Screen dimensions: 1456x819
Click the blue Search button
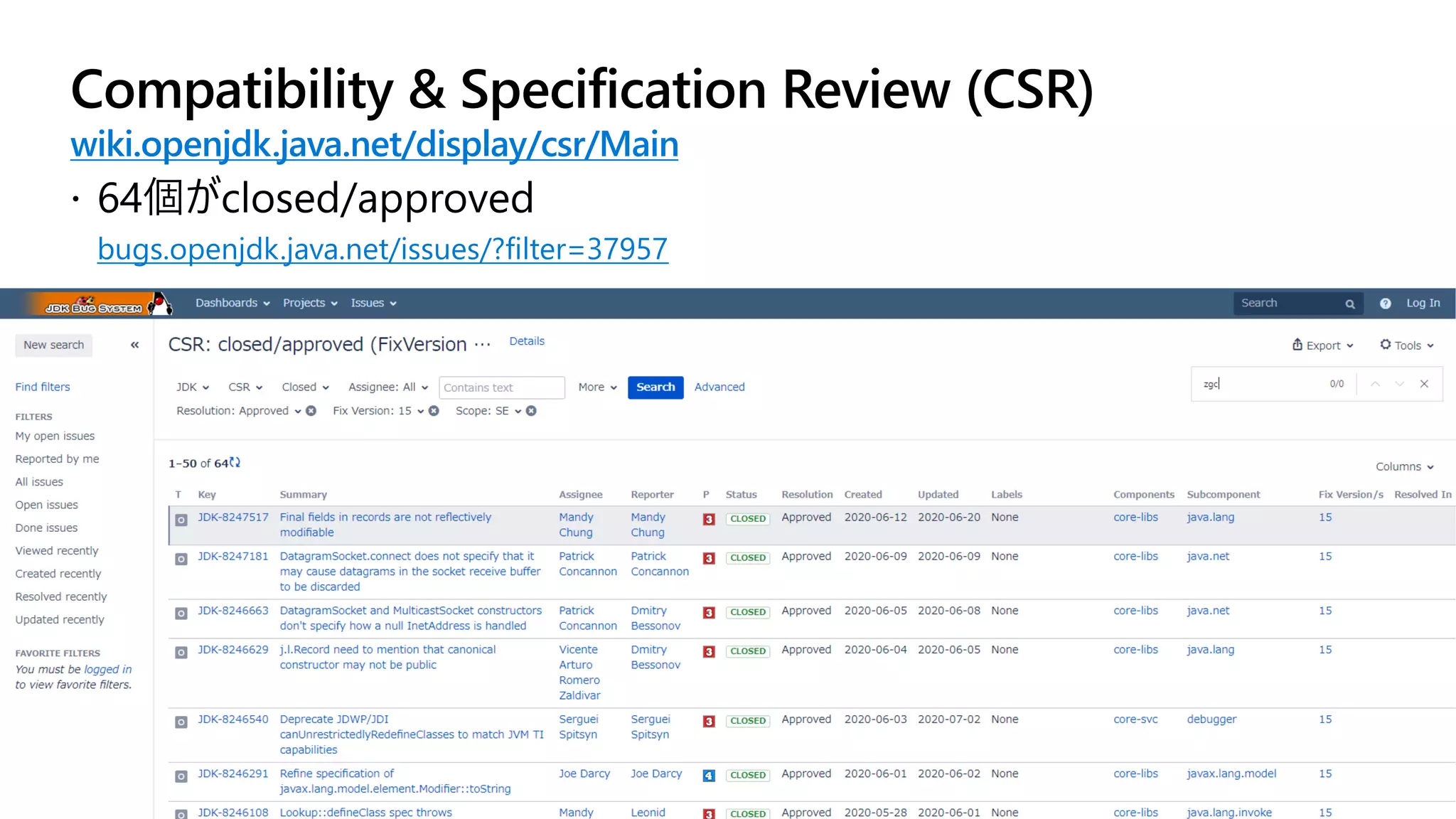tap(655, 387)
